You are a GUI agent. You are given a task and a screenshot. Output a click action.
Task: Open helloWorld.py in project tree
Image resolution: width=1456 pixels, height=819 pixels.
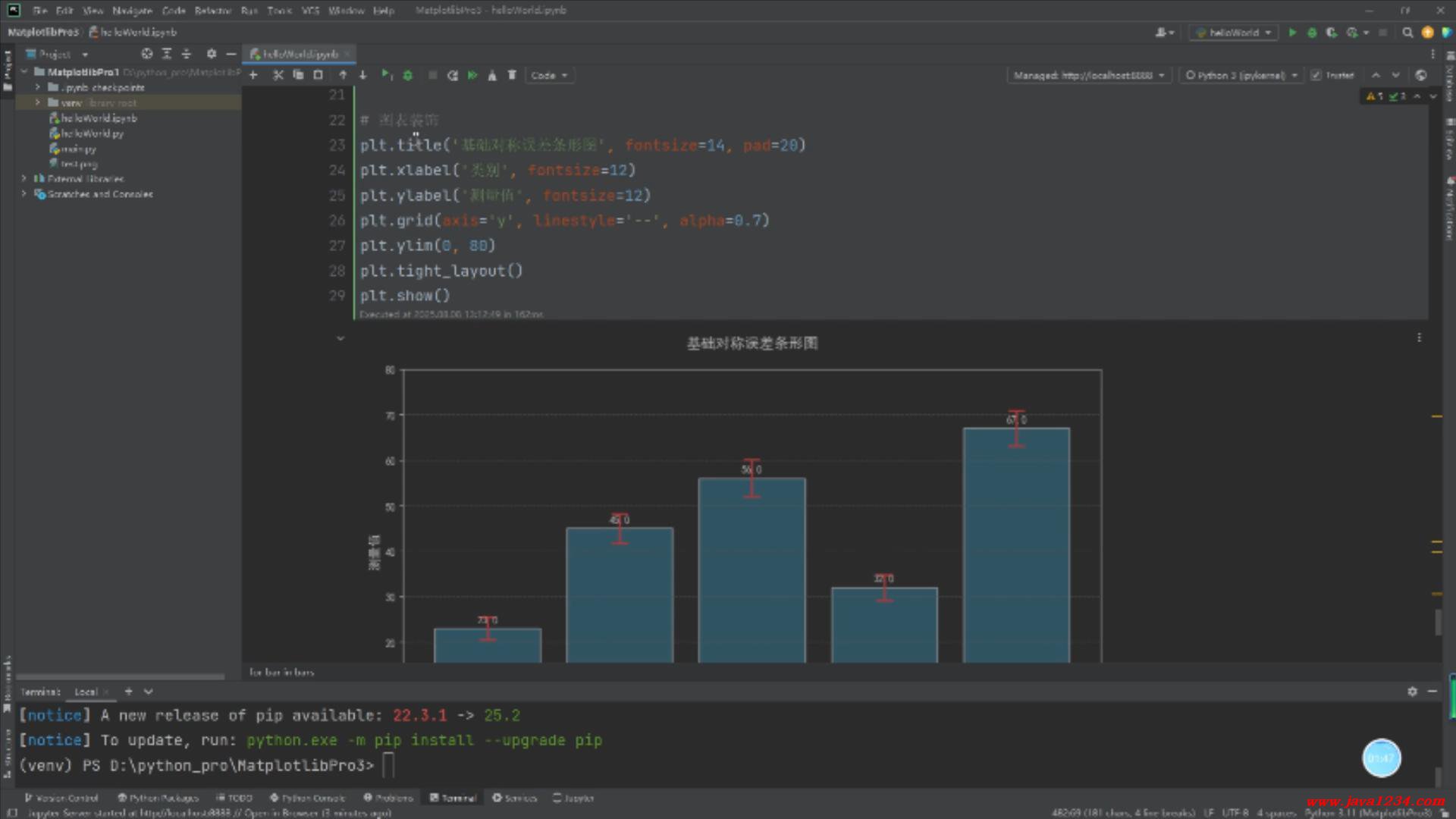point(92,133)
